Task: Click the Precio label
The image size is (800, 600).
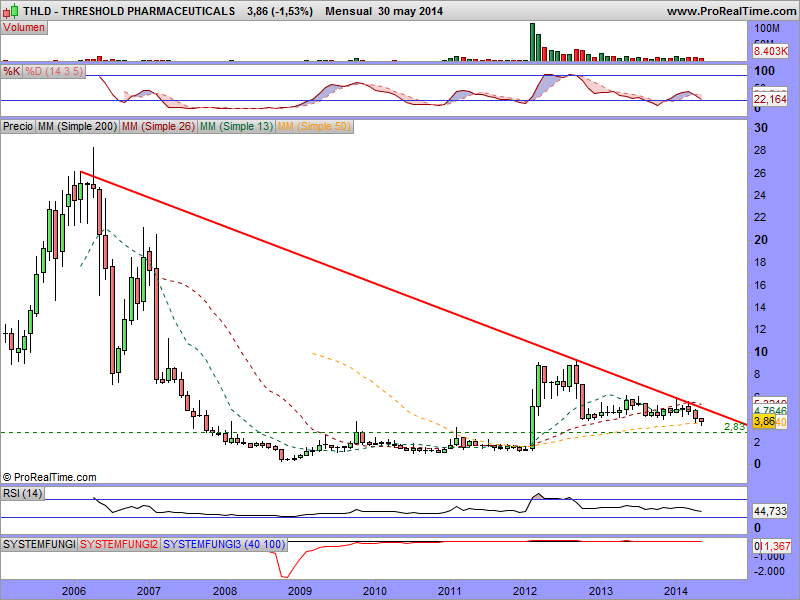Action: click(x=18, y=127)
